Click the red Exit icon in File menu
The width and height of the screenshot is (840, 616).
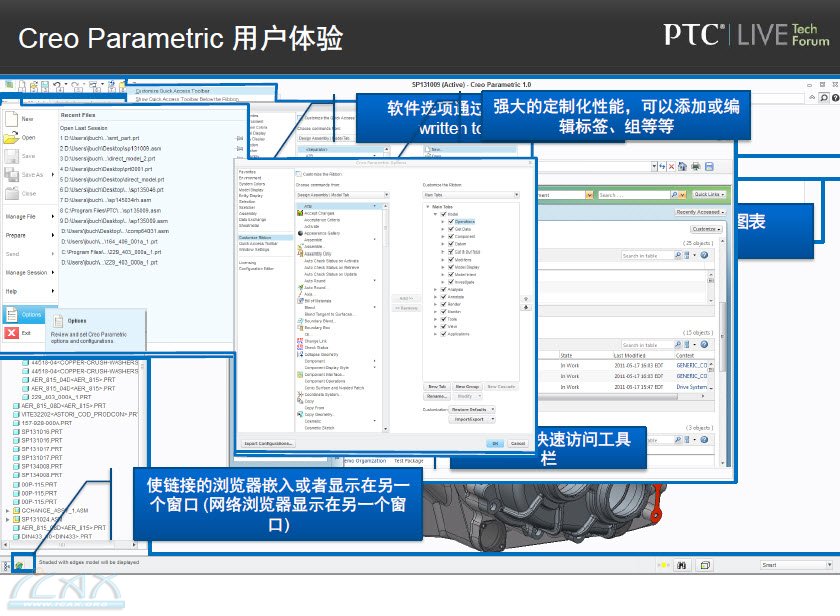click(12, 333)
